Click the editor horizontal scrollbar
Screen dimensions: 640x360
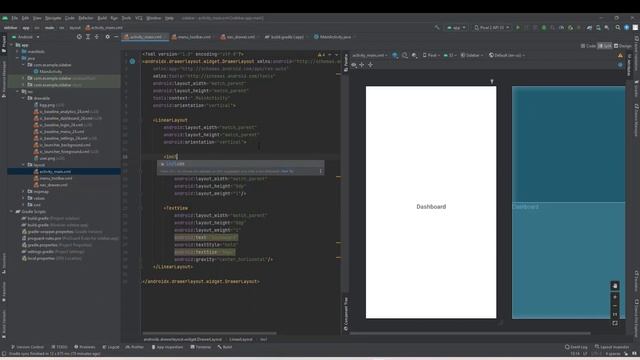[x=209, y=333]
